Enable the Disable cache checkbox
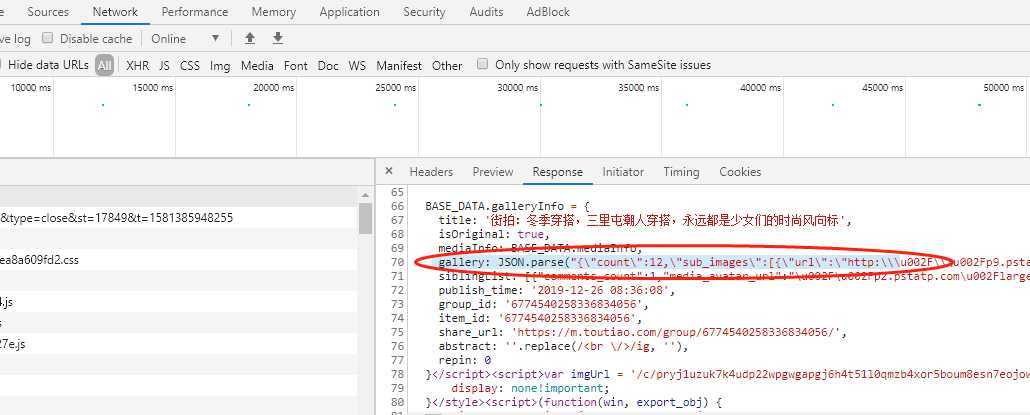Viewport: 1030px width, 415px height. [47, 38]
